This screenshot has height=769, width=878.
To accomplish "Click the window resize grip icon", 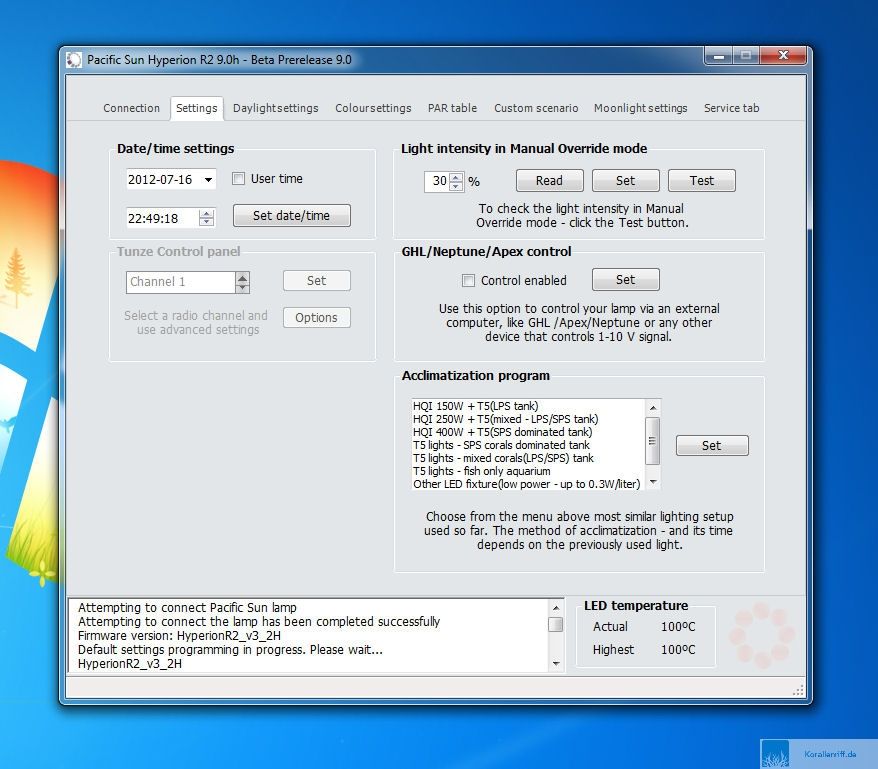I will (798, 691).
